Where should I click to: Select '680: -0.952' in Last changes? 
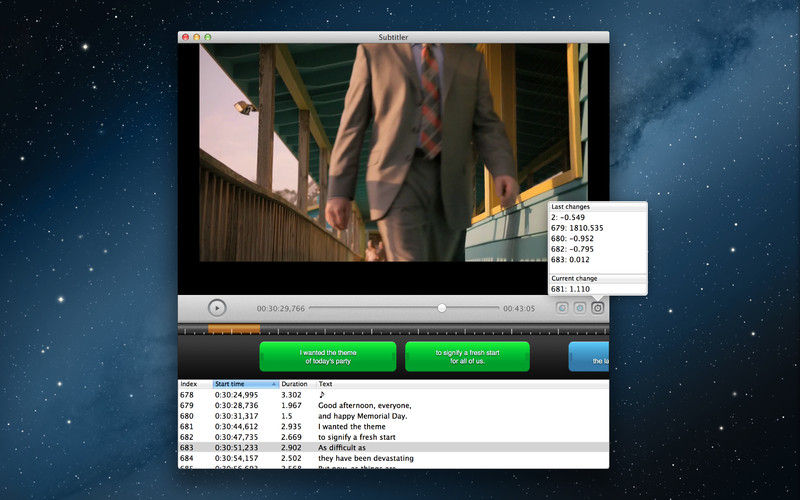[x=572, y=239]
